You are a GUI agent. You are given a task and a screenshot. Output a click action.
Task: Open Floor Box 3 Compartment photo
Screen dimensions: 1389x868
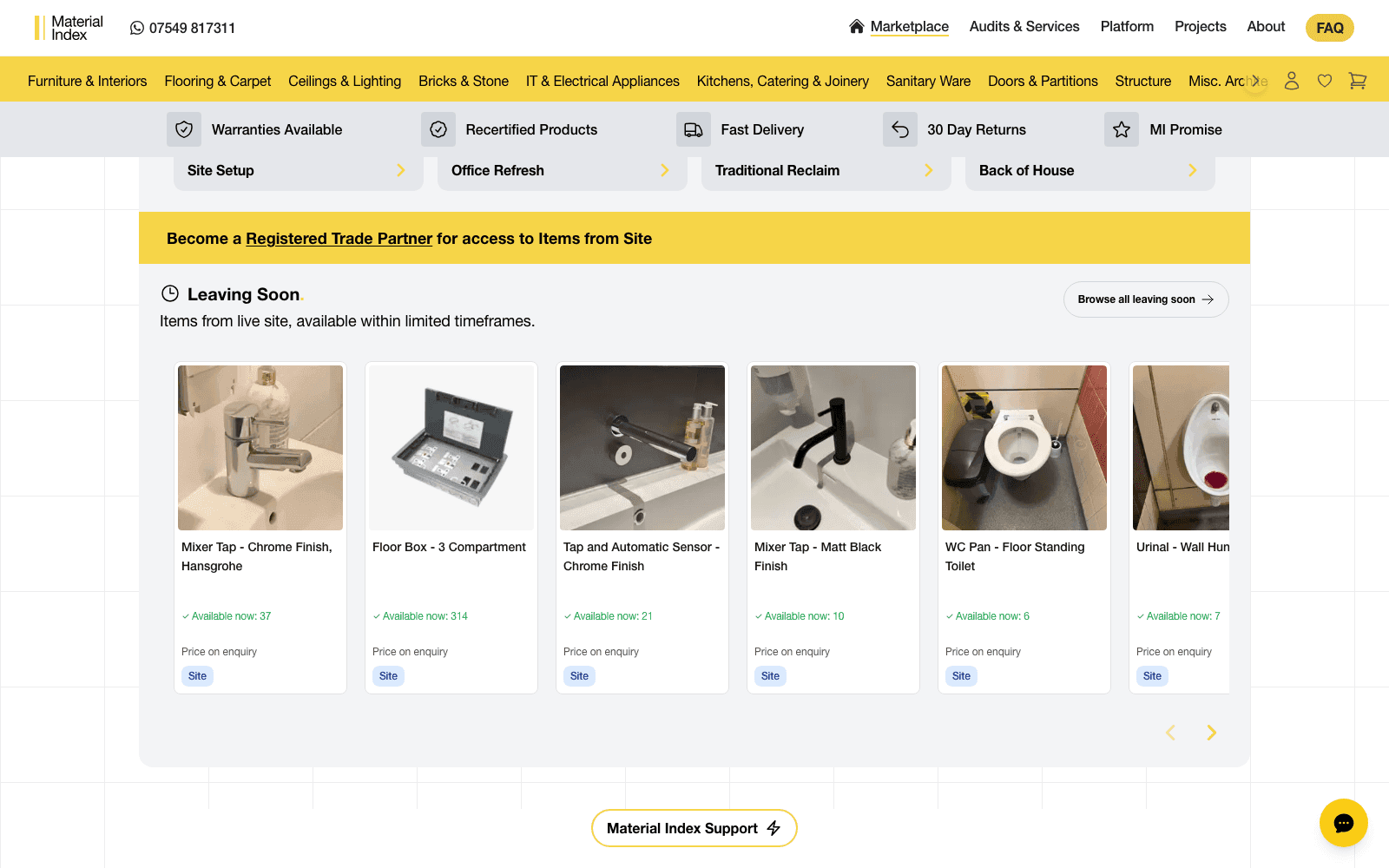click(x=451, y=448)
